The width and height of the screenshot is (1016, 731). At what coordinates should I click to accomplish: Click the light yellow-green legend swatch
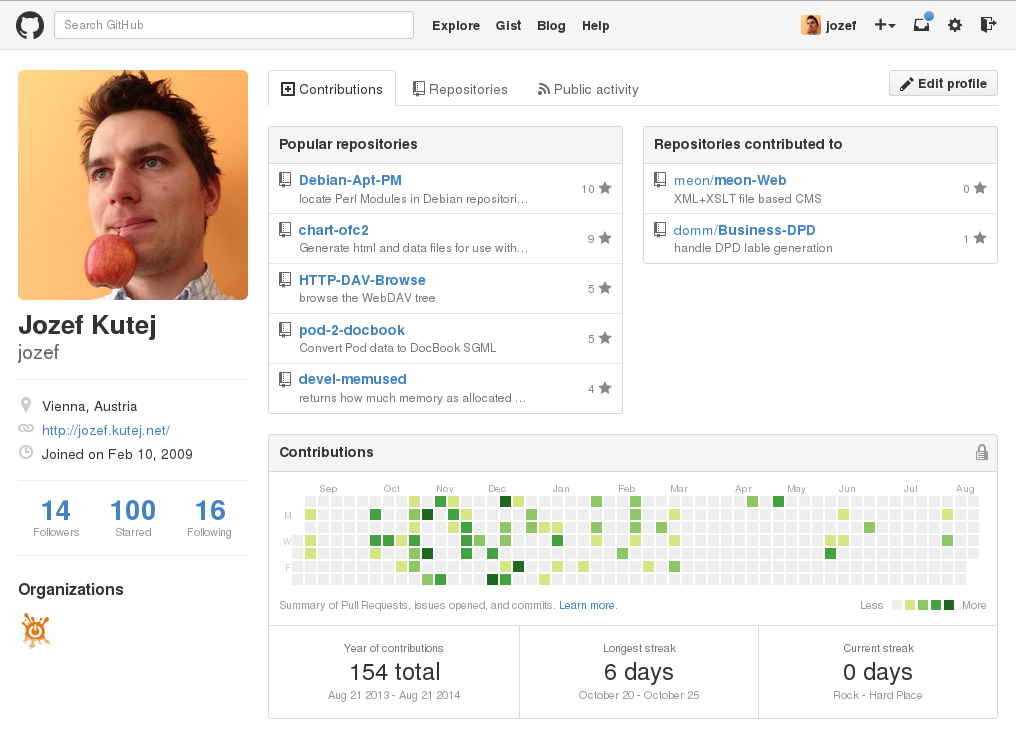(910, 605)
